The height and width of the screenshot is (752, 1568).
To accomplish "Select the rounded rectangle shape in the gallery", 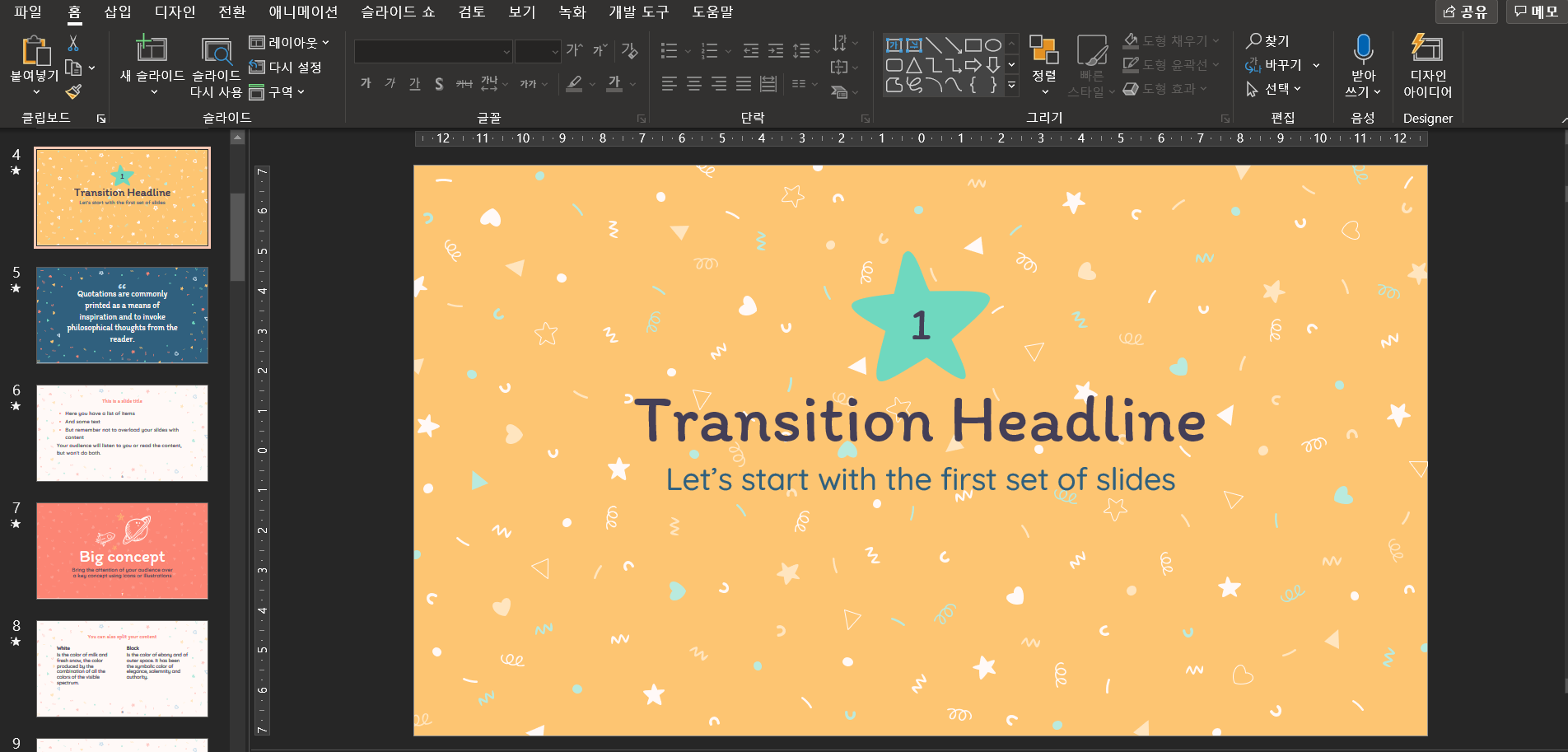I will (x=894, y=64).
